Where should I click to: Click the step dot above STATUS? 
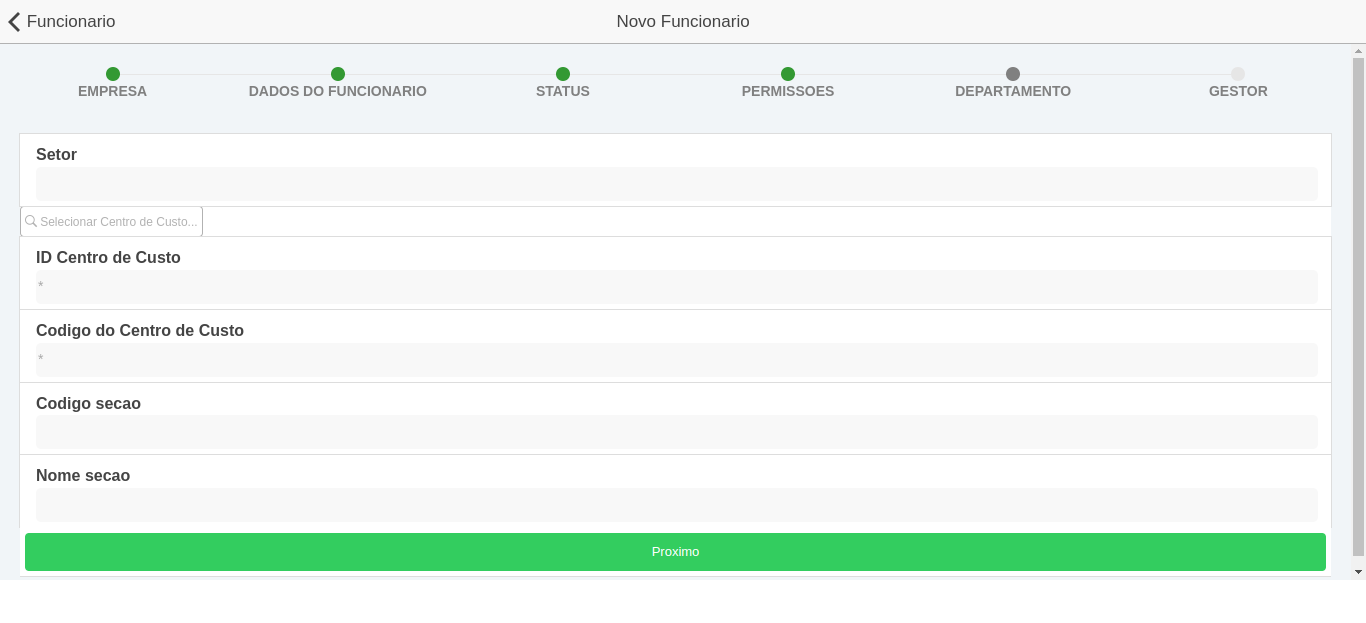563,74
